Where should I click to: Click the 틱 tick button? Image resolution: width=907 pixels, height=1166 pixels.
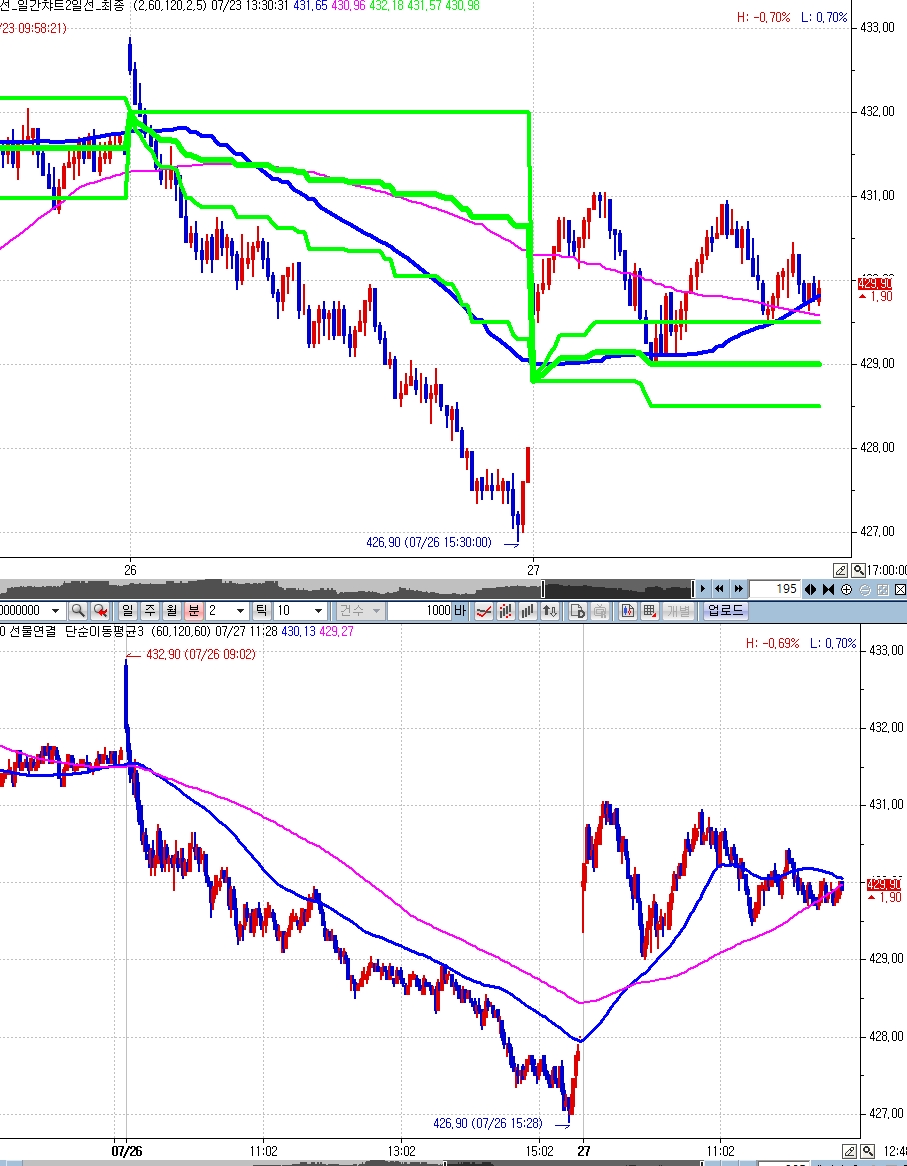(261, 611)
